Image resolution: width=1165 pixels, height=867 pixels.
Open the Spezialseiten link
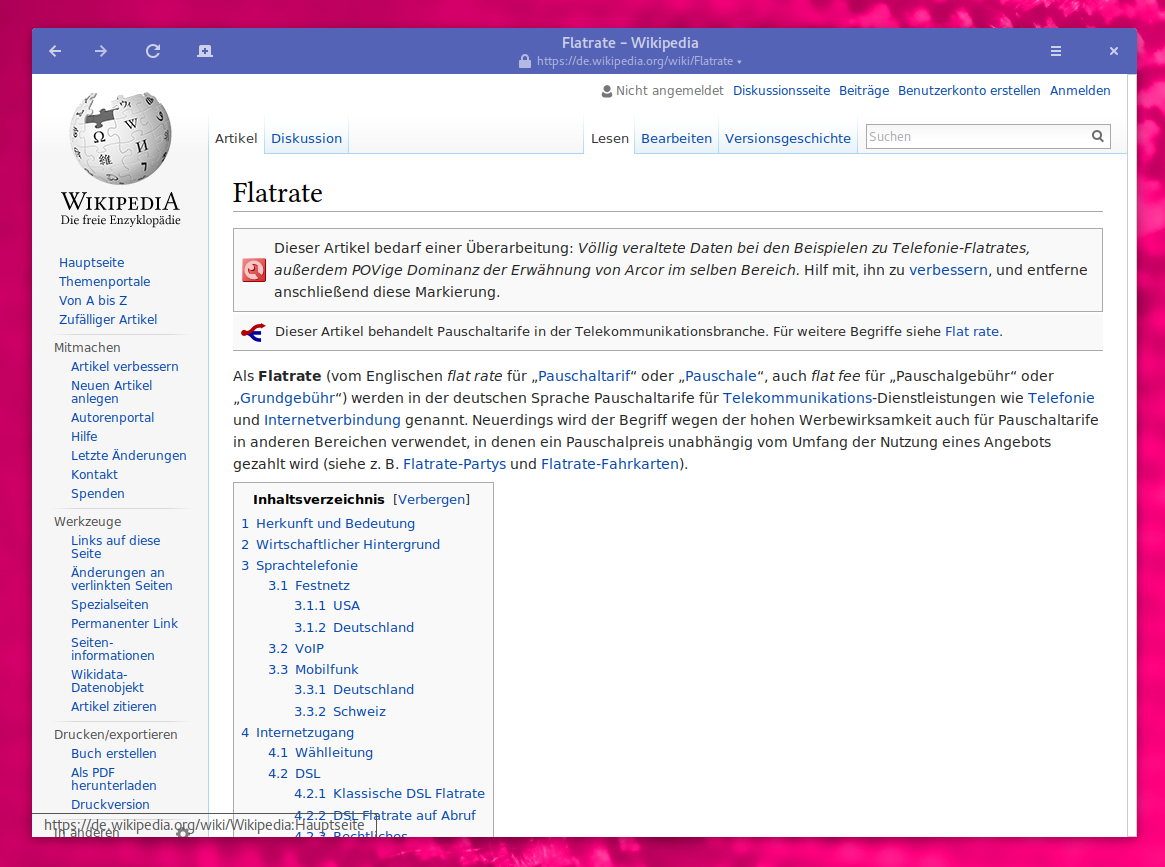coord(109,605)
